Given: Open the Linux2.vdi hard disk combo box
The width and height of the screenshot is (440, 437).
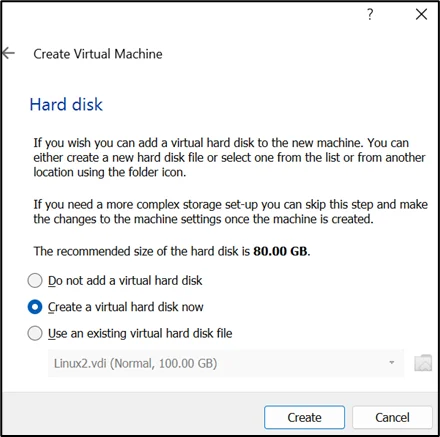Looking at the screenshot, I should coord(226,363).
